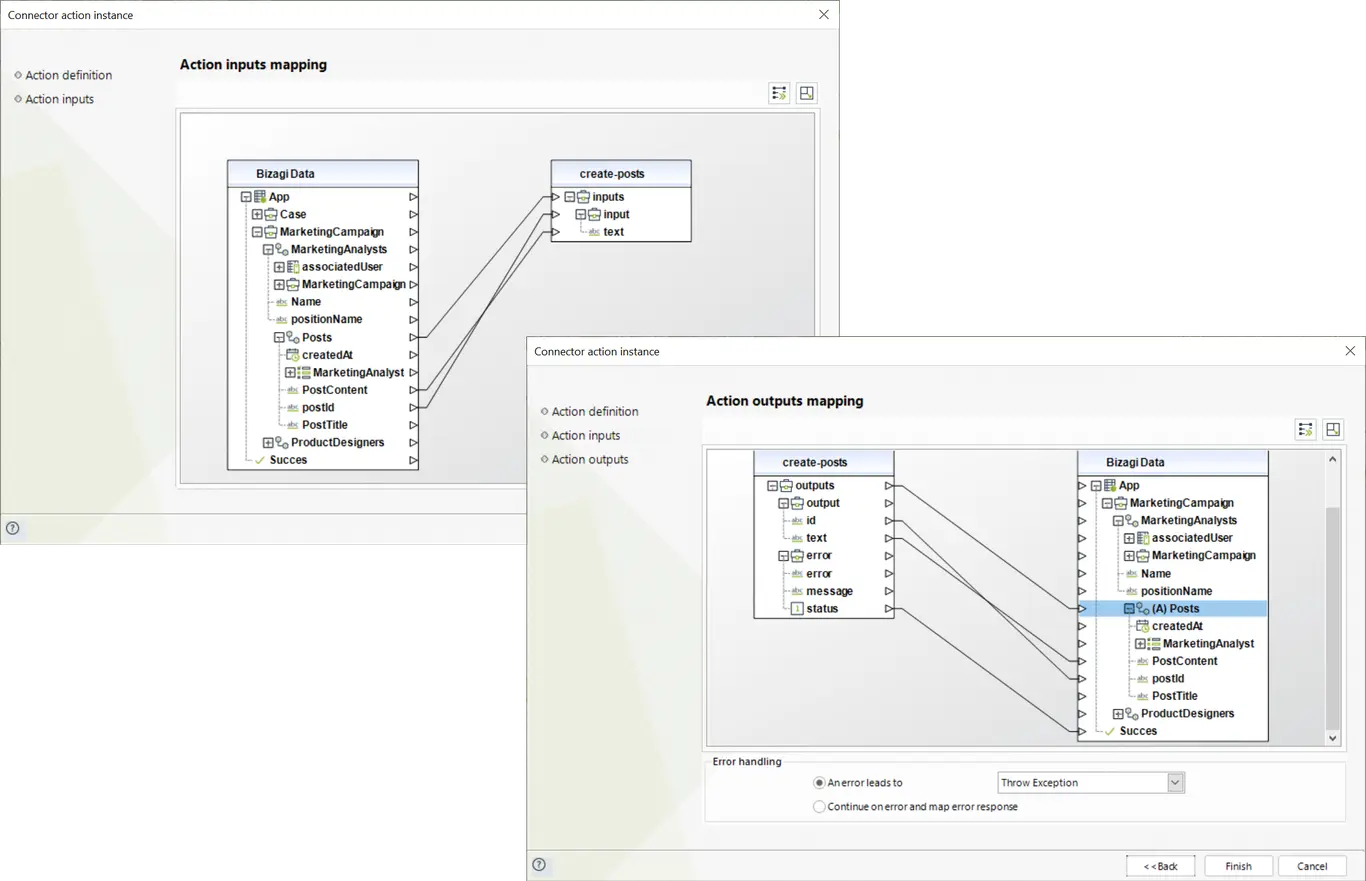
Task: Click the auto-map icon in the outputs mapping window
Action: [x=1305, y=429]
